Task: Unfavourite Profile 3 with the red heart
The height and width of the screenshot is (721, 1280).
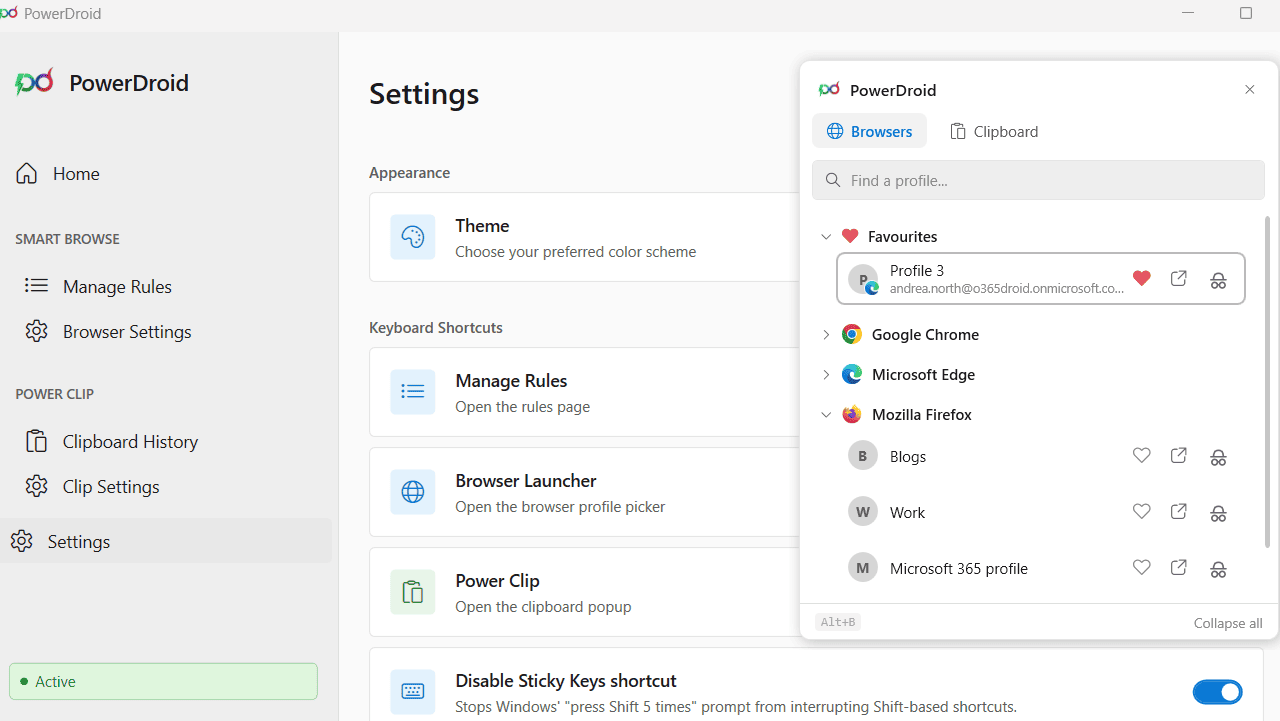Action: point(1141,279)
